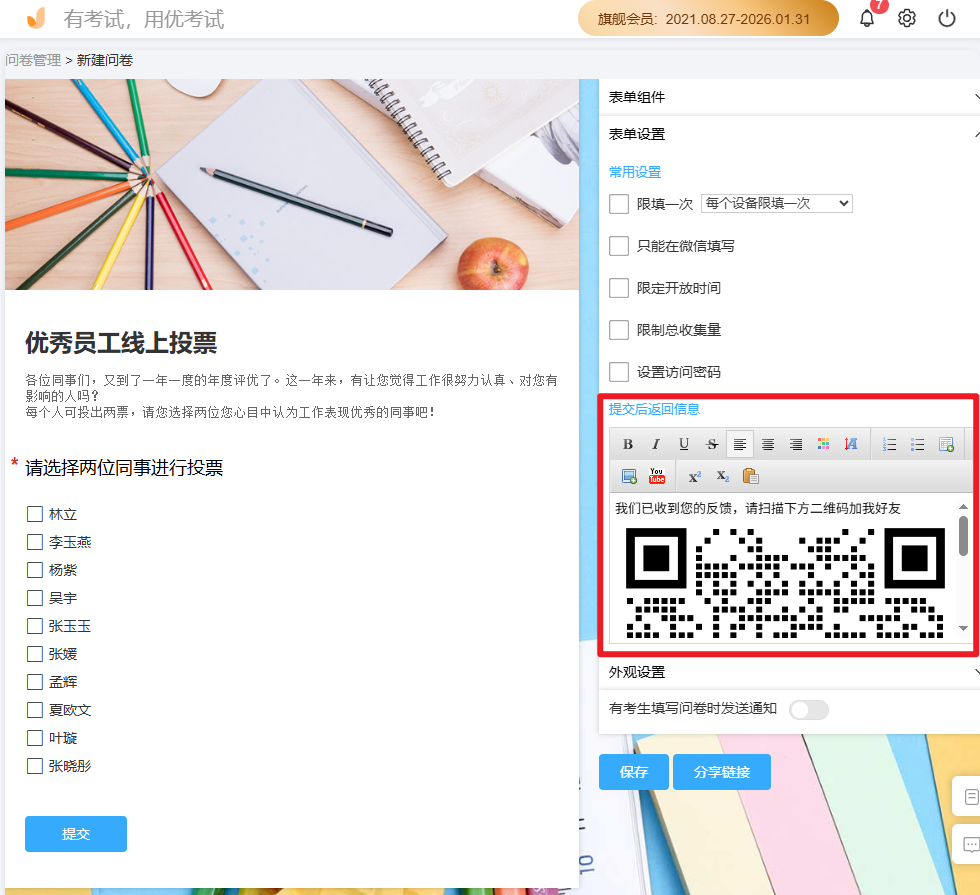Apply superscript formatting in the editor
Screen dimensions: 980x895
coord(694,476)
